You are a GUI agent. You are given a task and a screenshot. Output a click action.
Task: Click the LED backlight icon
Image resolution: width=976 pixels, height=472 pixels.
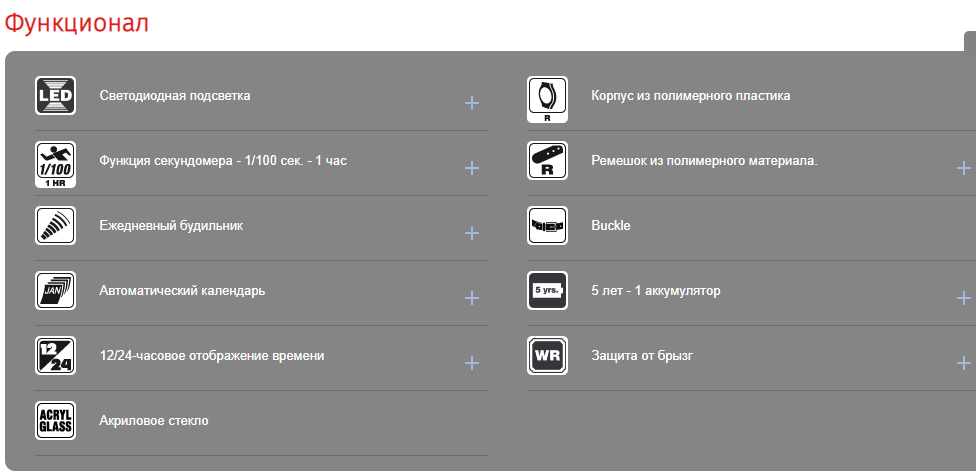(55, 96)
